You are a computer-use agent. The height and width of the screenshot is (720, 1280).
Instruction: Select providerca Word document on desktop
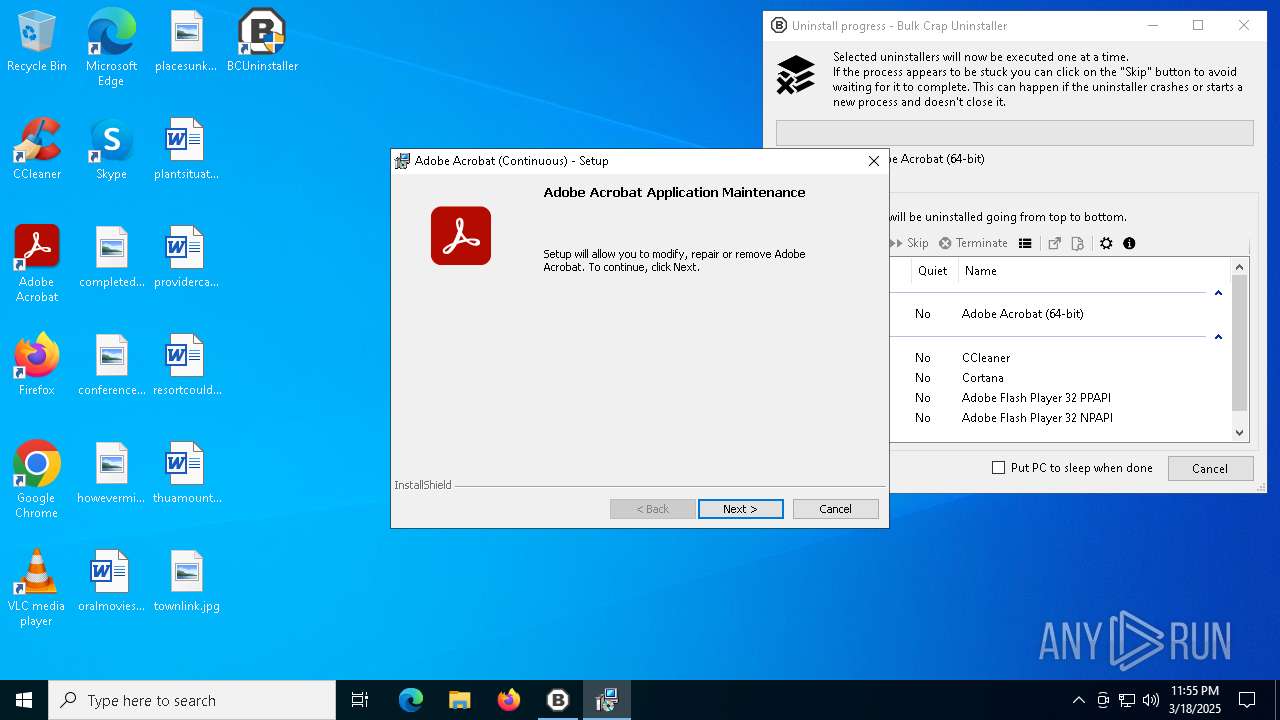(186, 258)
